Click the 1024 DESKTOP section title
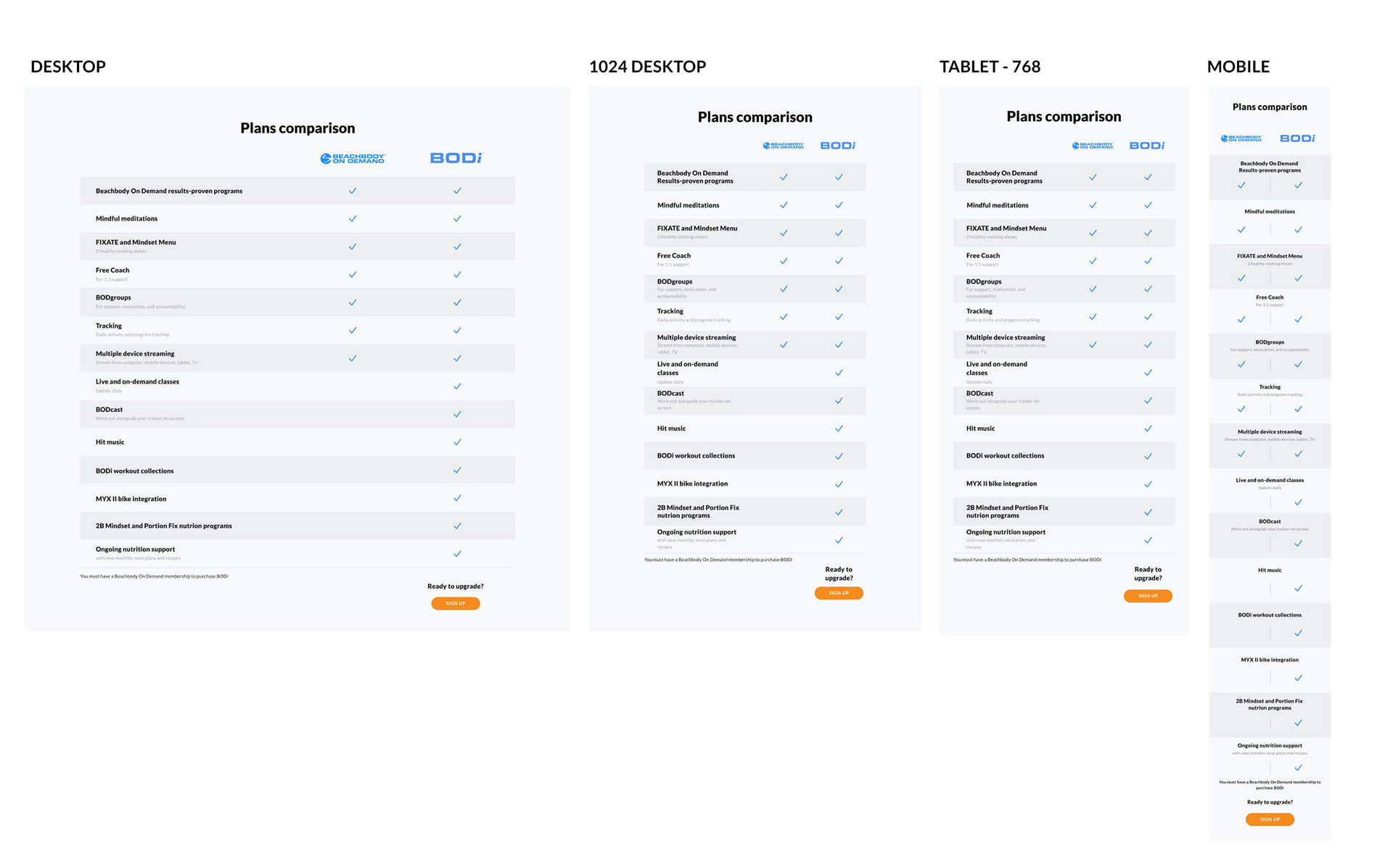The width and height of the screenshot is (1393, 868). [x=647, y=67]
